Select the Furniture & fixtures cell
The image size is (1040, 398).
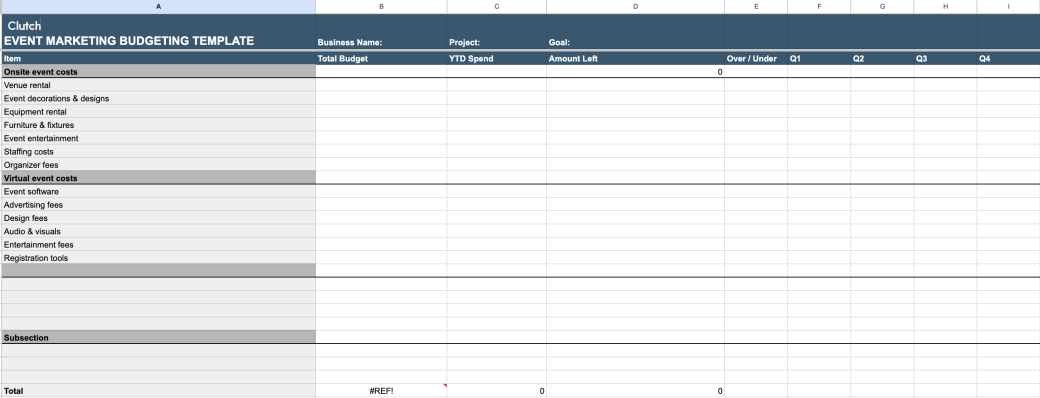pyautogui.click(x=158, y=125)
